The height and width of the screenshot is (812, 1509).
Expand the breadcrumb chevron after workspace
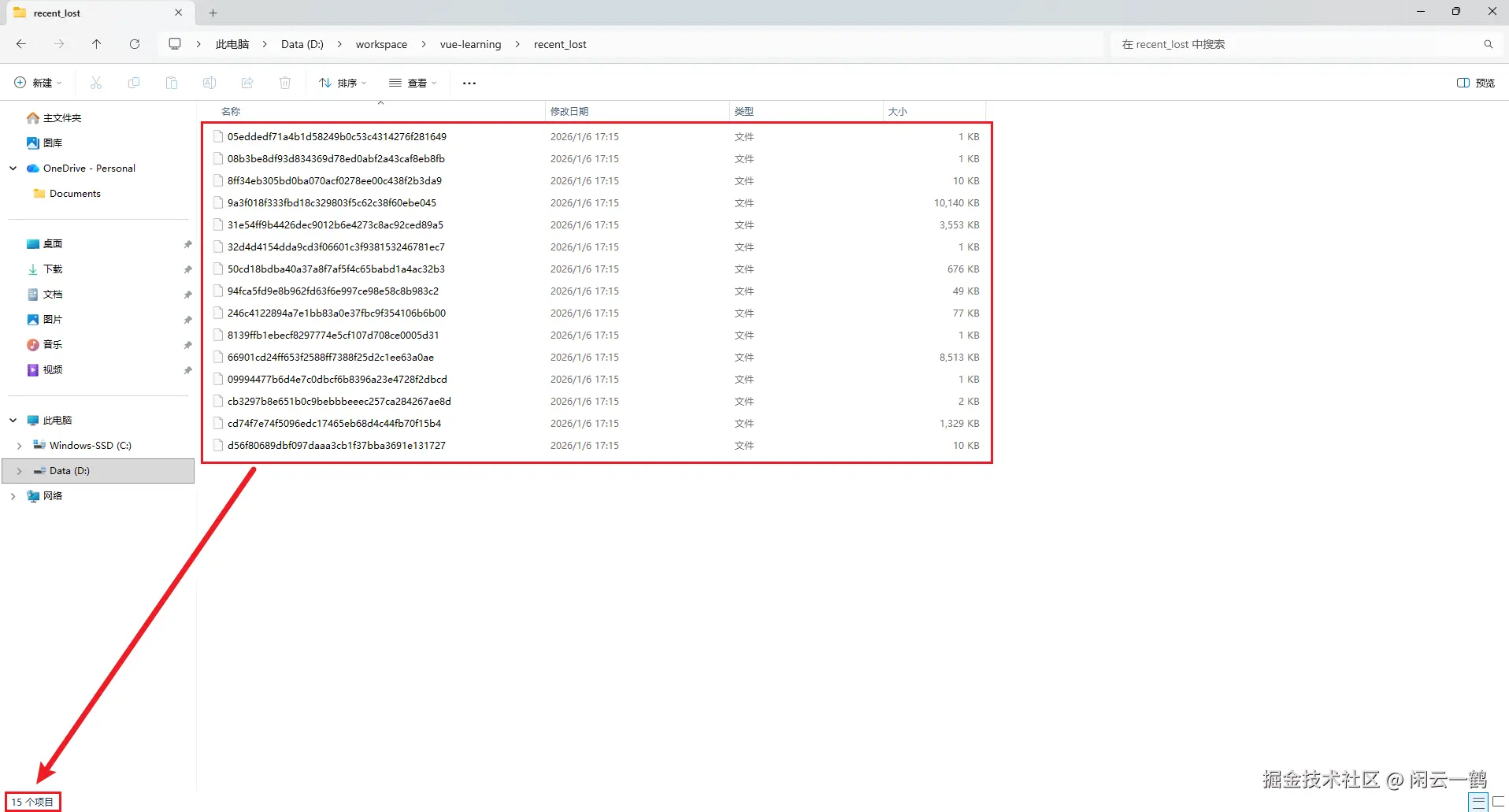[x=424, y=44]
